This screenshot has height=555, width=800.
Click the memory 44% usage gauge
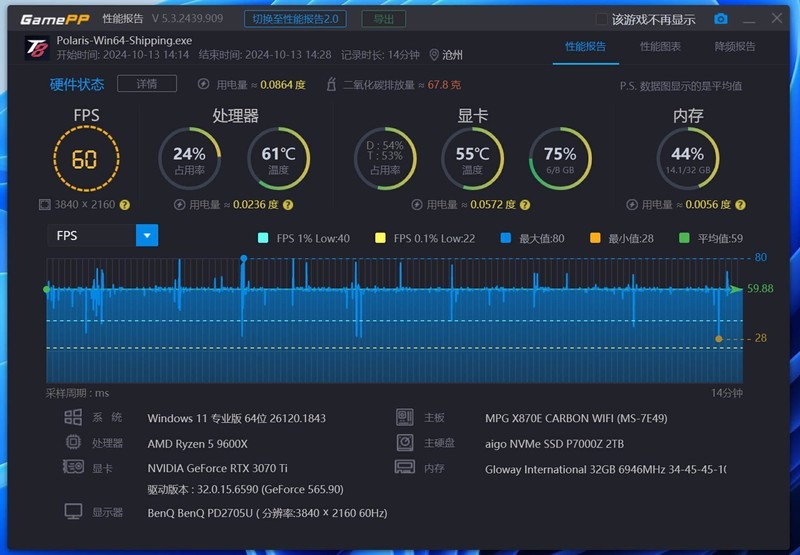coord(688,159)
